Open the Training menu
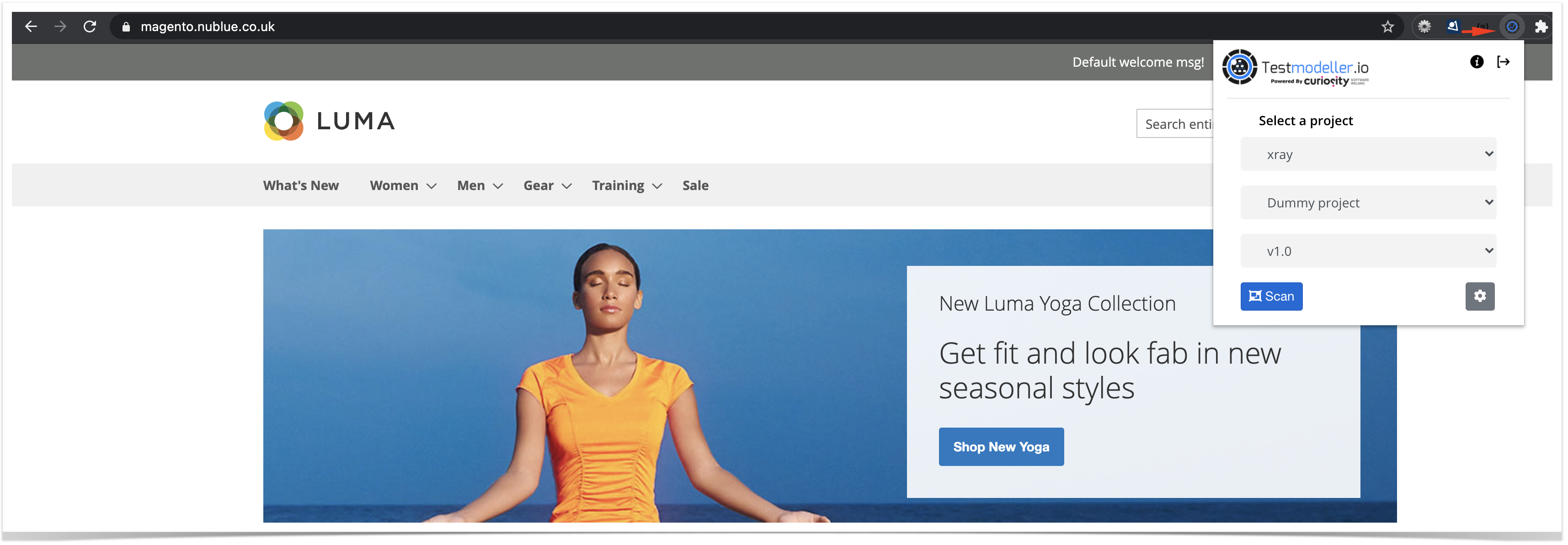Image resolution: width=1568 pixels, height=545 pixels. click(627, 185)
